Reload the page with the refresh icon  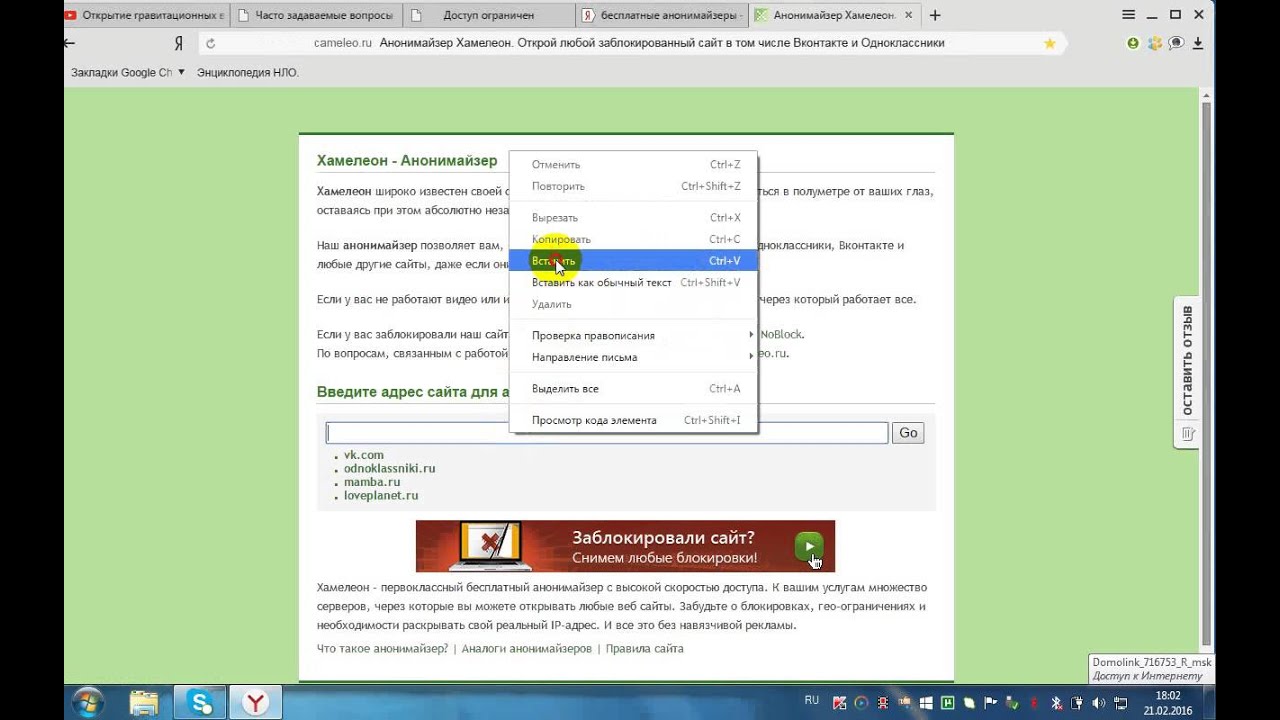click(x=210, y=44)
